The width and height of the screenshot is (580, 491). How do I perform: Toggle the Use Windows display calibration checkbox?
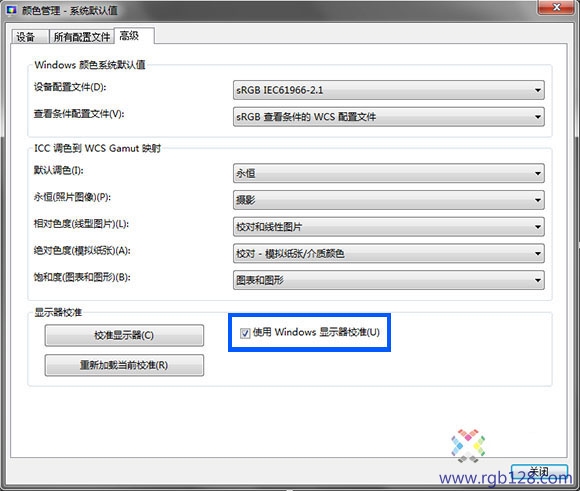[245, 333]
